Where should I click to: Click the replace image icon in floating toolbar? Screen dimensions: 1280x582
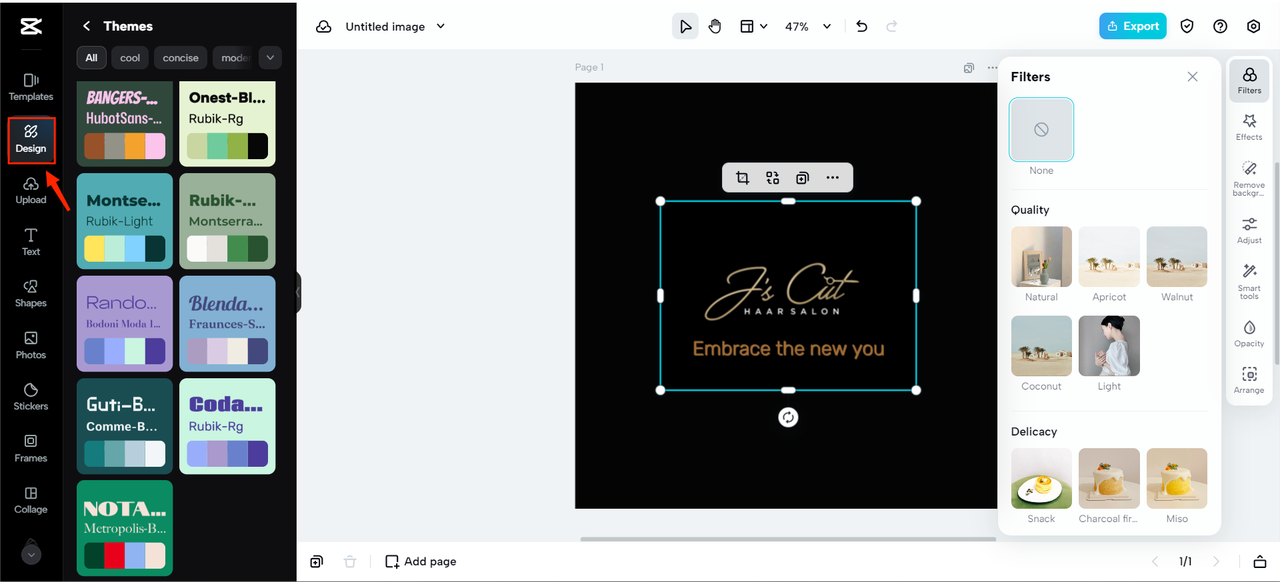pos(772,178)
